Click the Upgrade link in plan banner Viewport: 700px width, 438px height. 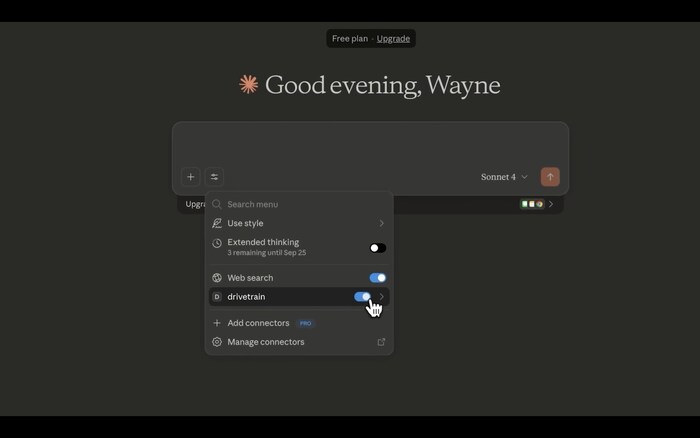point(393,39)
